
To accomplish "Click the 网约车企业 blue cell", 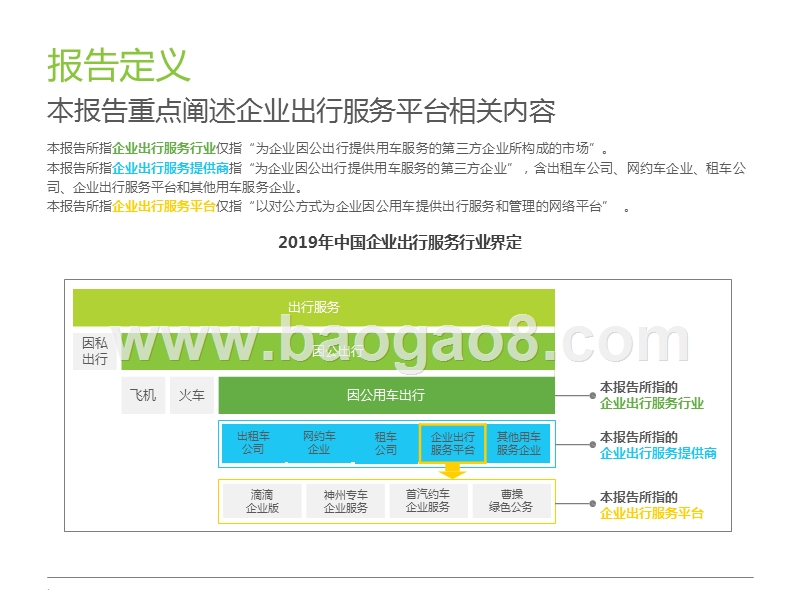I will pyautogui.click(x=319, y=443).
